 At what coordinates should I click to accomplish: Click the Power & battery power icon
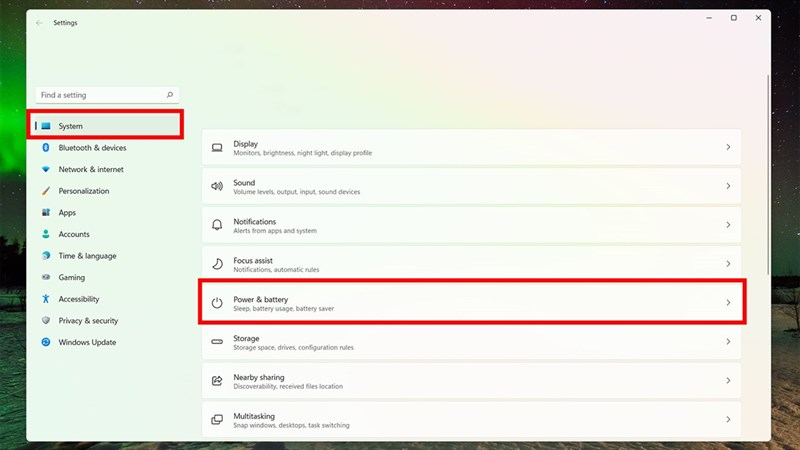click(217, 303)
